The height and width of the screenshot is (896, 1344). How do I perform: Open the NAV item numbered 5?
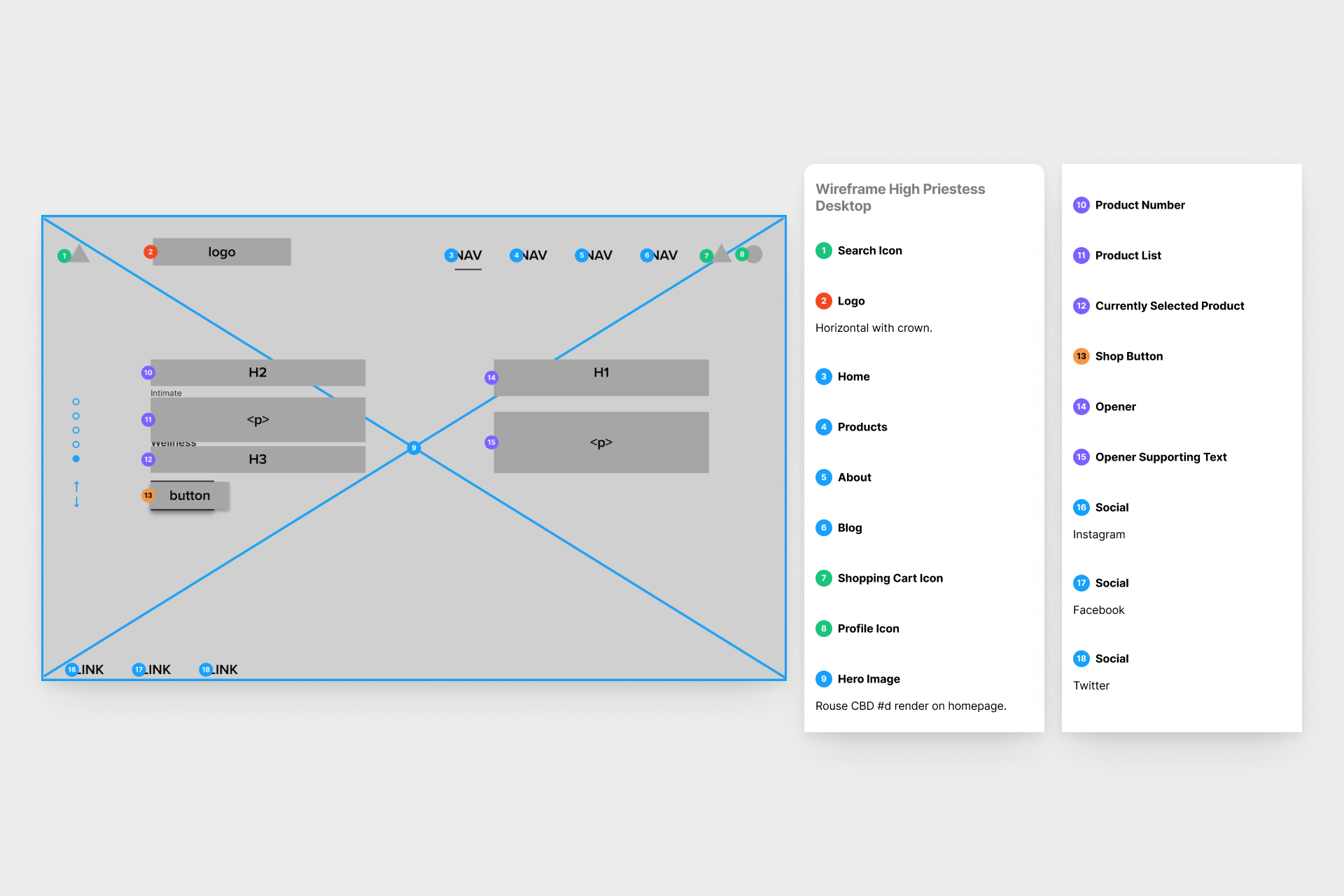point(598,255)
